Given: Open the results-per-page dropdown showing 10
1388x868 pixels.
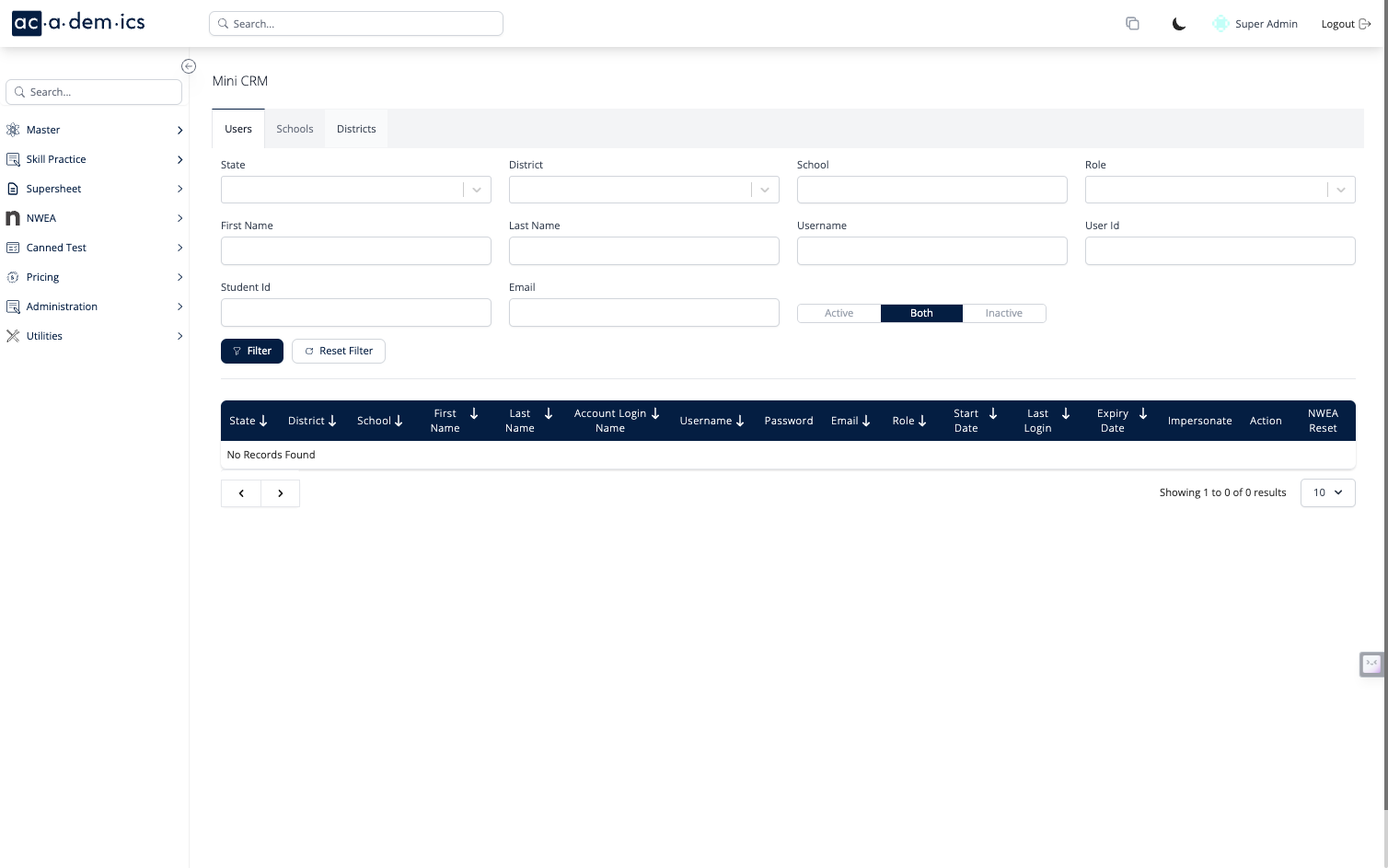Looking at the screenshot, I should pos(1328,492).
